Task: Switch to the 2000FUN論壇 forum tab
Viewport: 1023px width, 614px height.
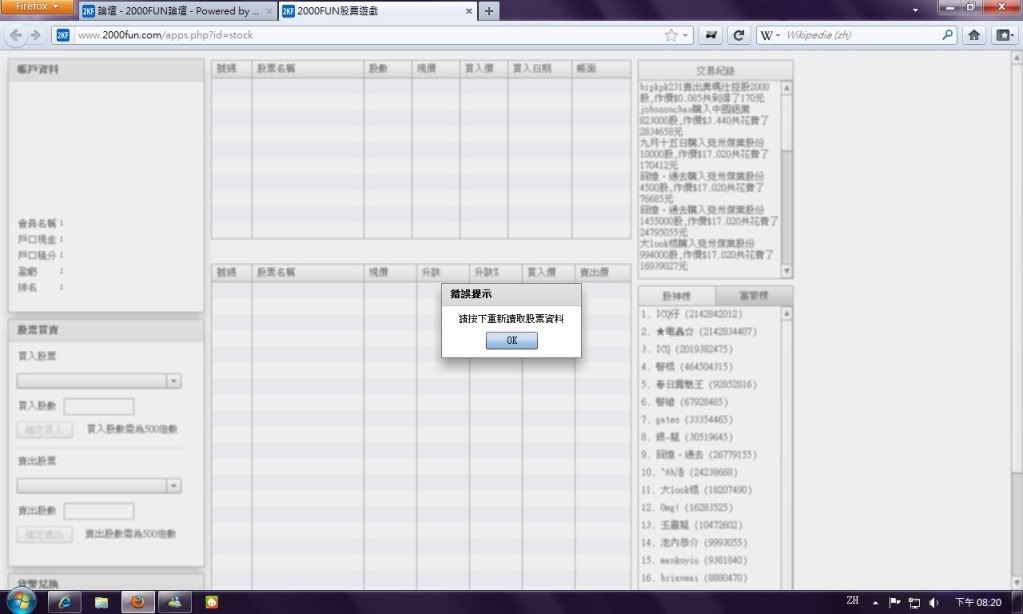Action: 176,11
